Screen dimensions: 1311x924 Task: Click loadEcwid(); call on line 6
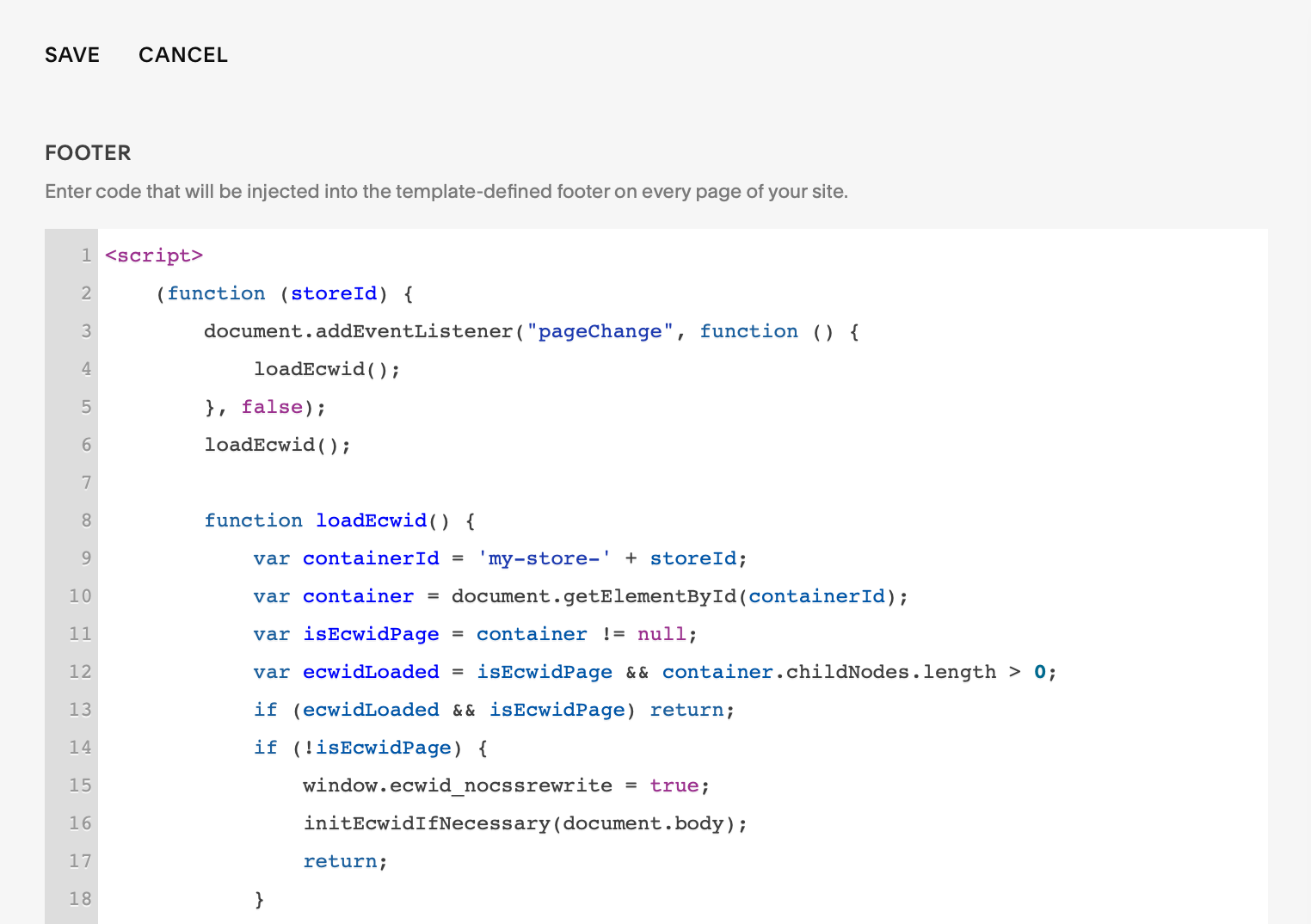[277, 445]
